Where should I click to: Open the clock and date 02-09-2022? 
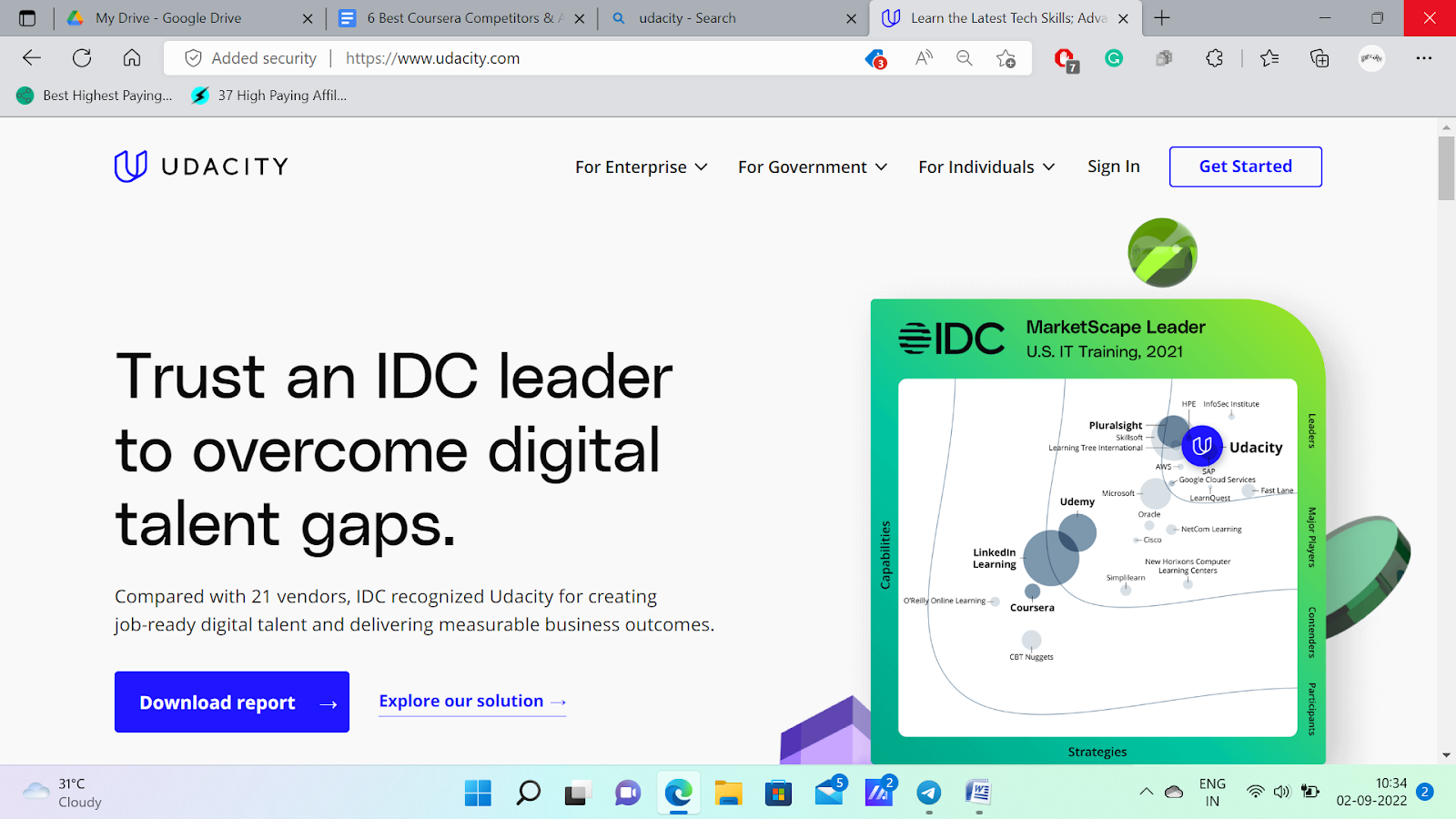1371,792
